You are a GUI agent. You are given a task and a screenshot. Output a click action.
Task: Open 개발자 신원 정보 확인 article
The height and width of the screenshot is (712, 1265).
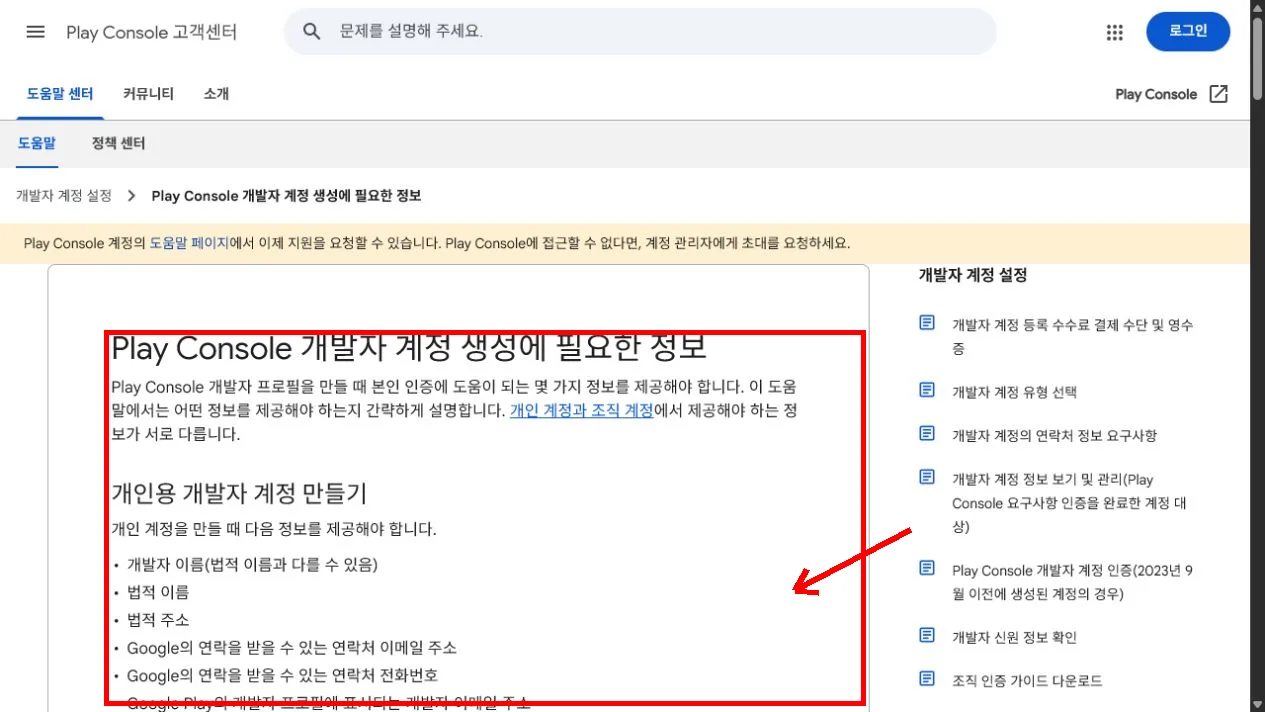(x=1014, y=638)
